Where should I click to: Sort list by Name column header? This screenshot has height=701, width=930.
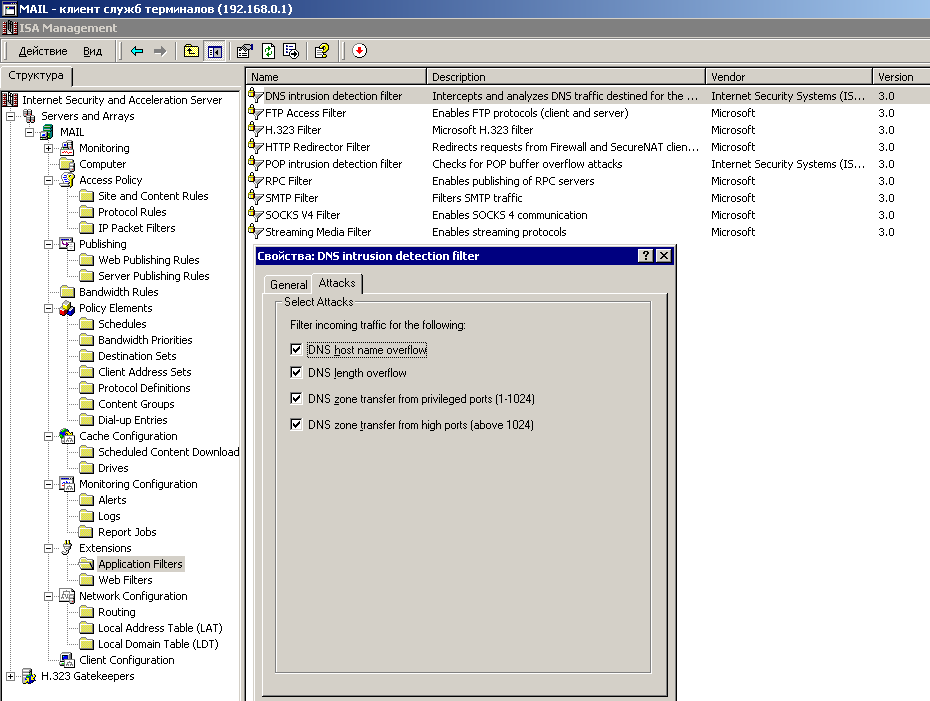(x=336, y=77)
